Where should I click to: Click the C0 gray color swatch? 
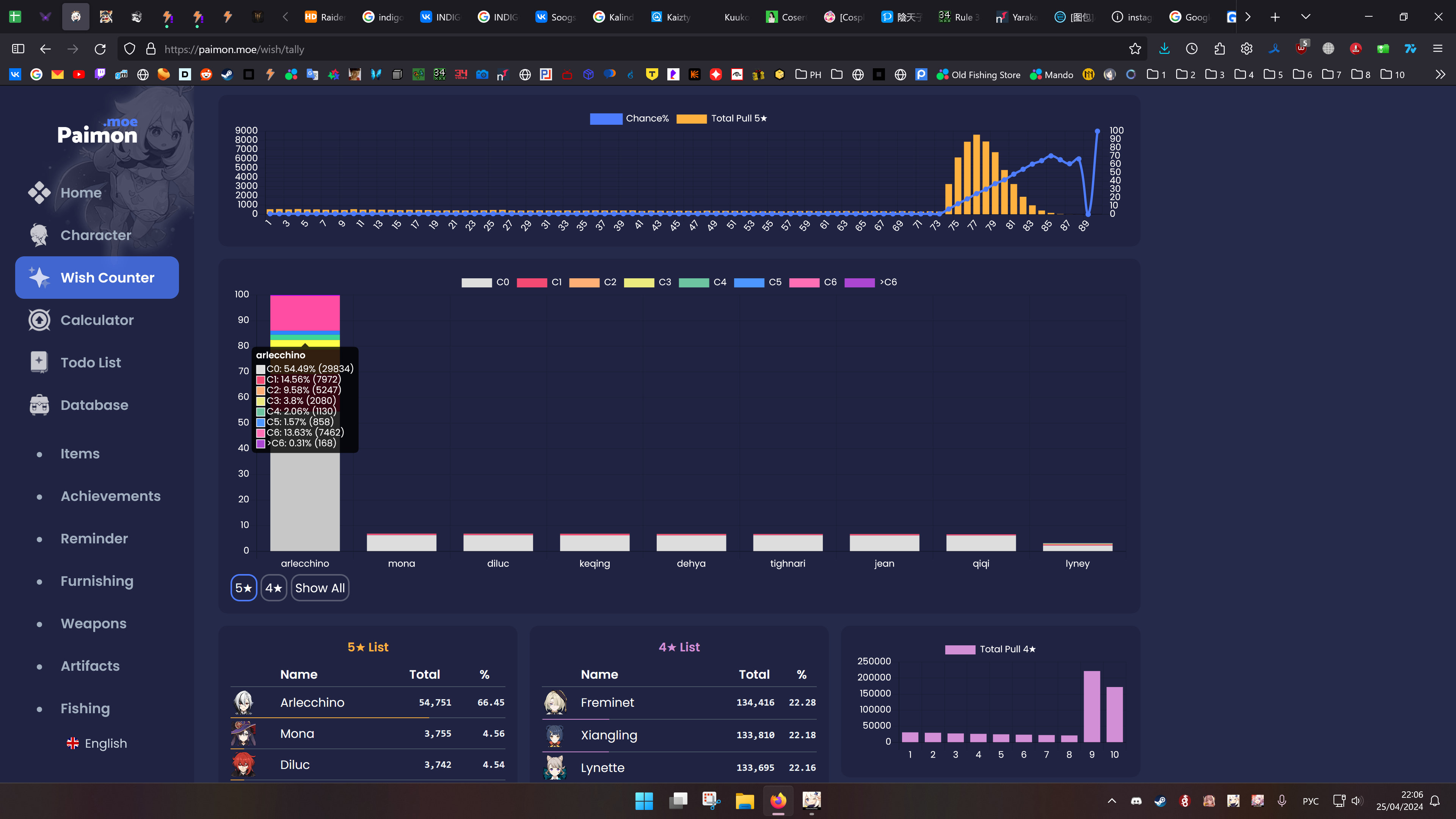[477, 282]
